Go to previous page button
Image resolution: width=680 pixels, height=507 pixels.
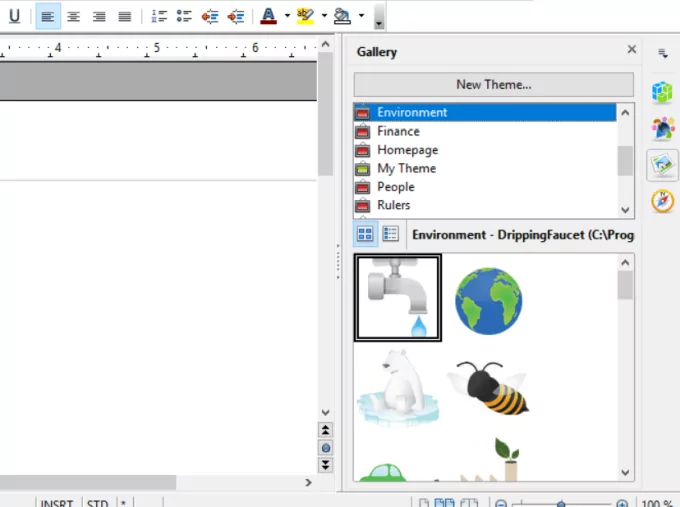point(326,430)
